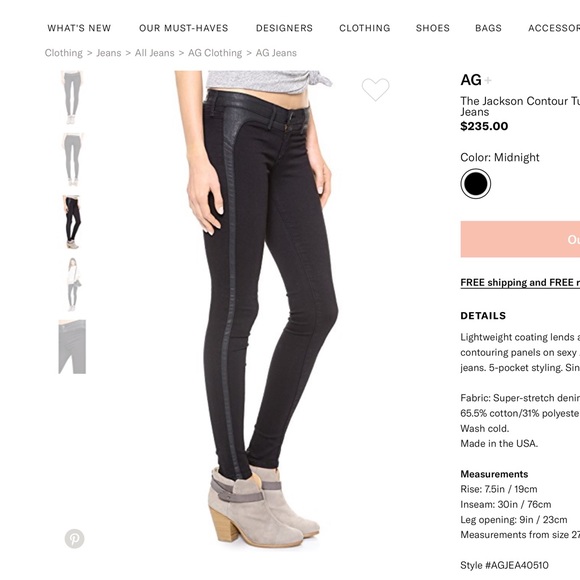Image resolution: width=580 pixels, height=580 pixels.
Task: Click FREE shipping and returns link
Action: click(x=520, y=283)
